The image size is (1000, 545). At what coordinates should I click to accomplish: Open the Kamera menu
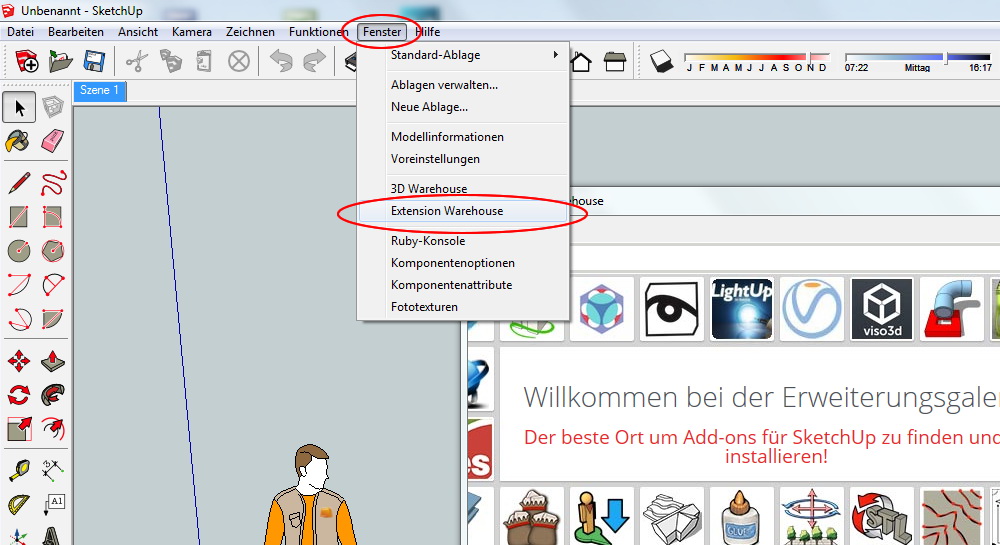tap(191, 32)
